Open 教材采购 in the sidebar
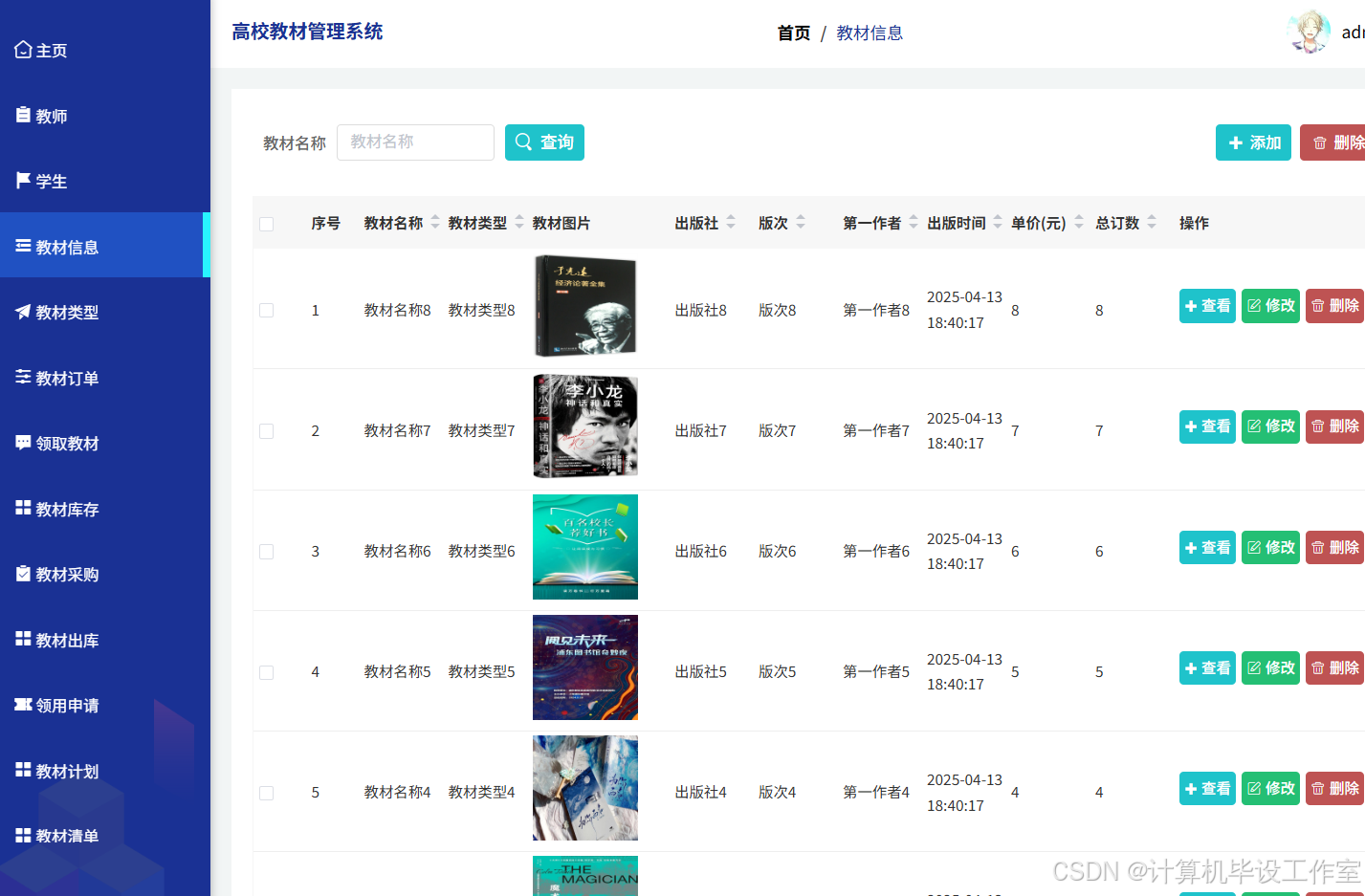Image resolution: width=1365 pixels, height=896 pixels. pos(105,574)
